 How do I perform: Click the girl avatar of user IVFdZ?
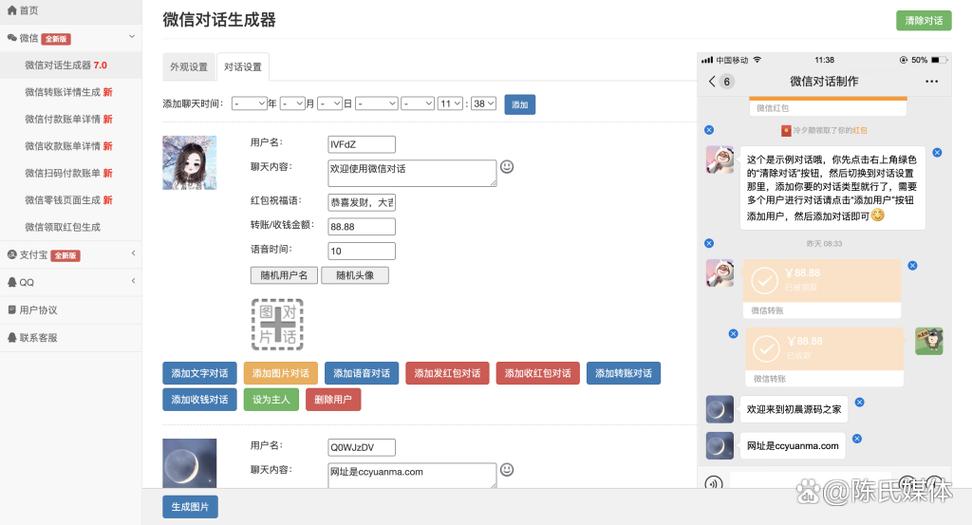click(x=190, y=163)
